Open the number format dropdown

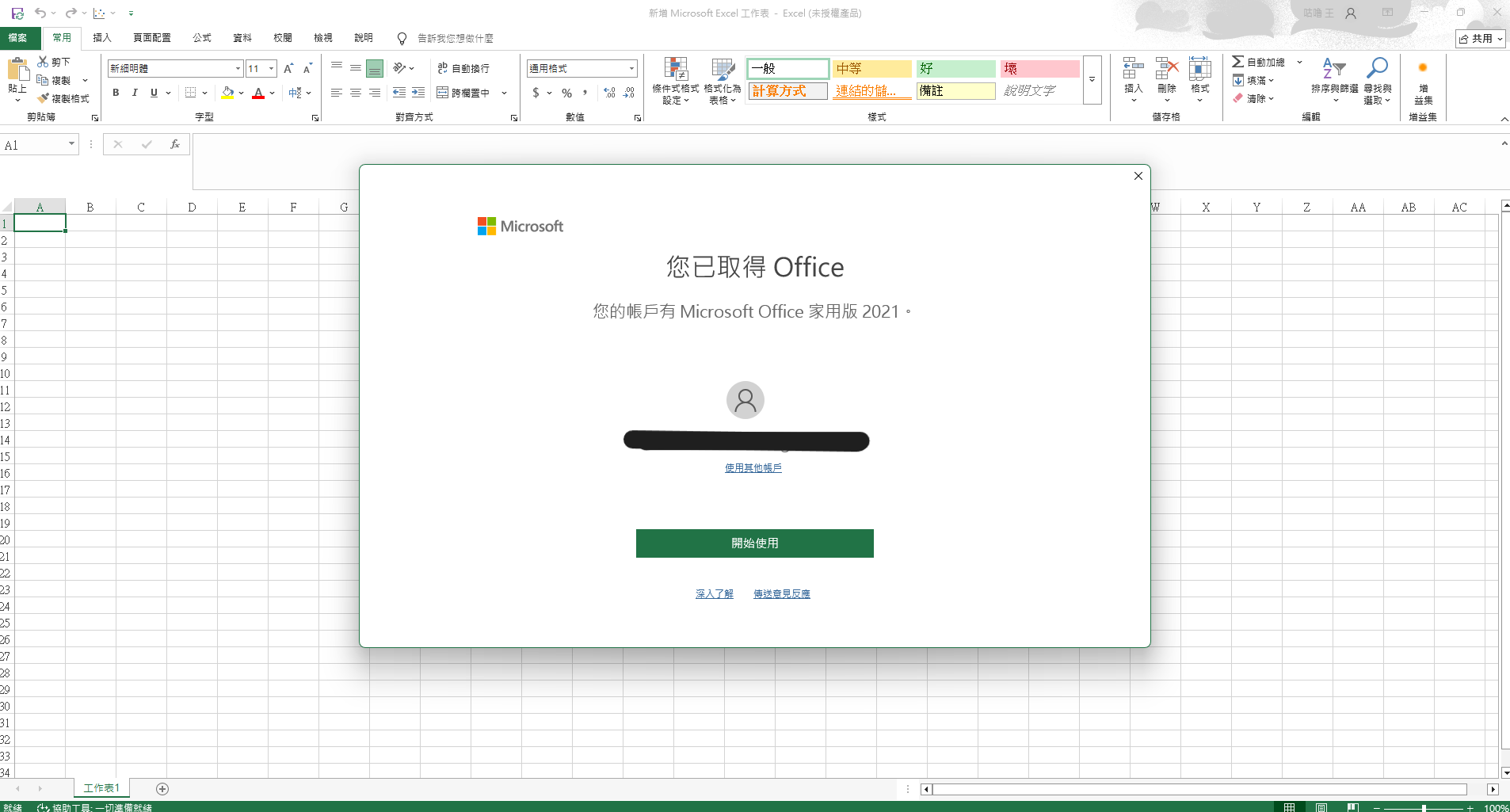(631, 69)
